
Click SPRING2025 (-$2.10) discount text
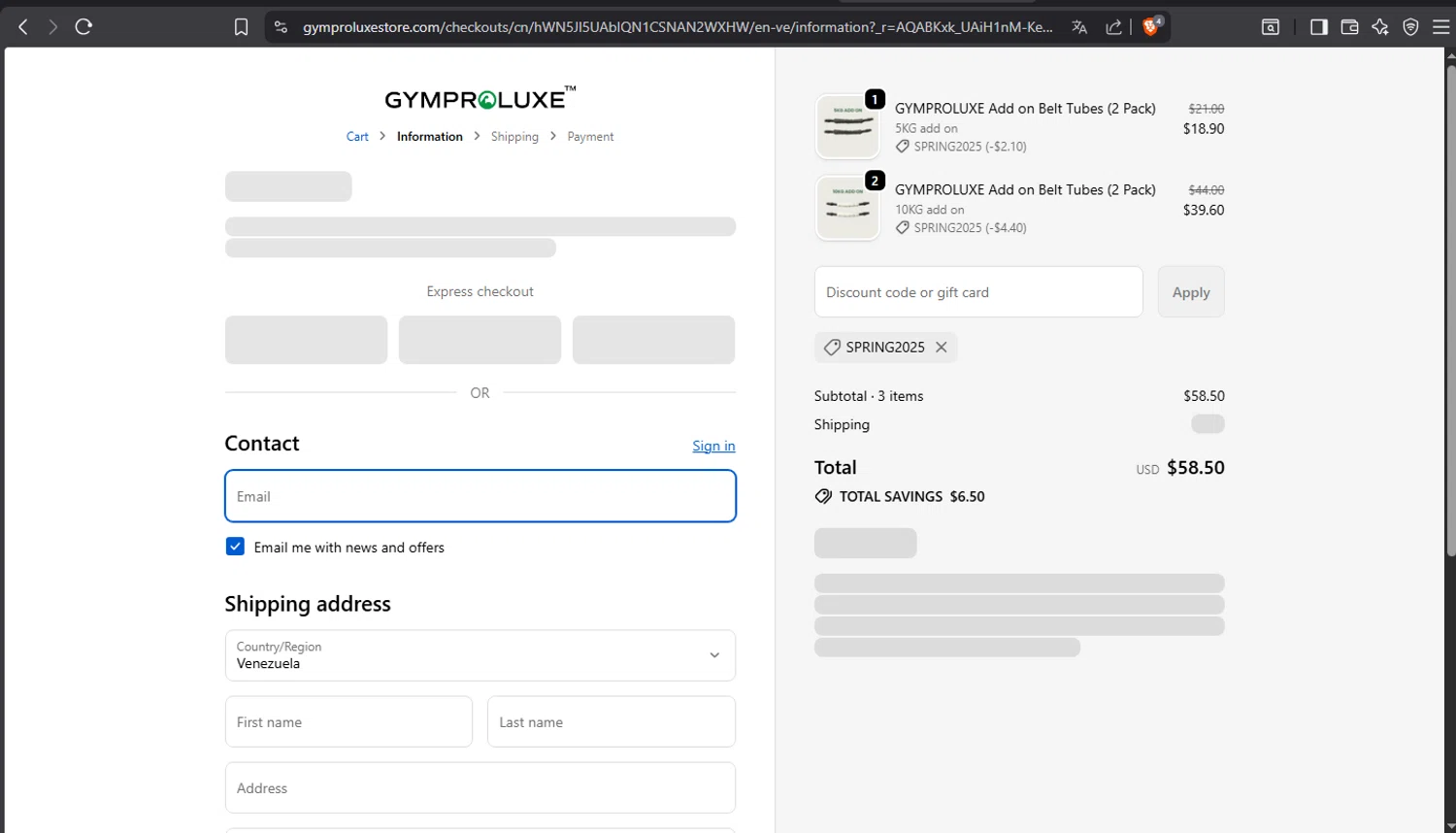970,147
